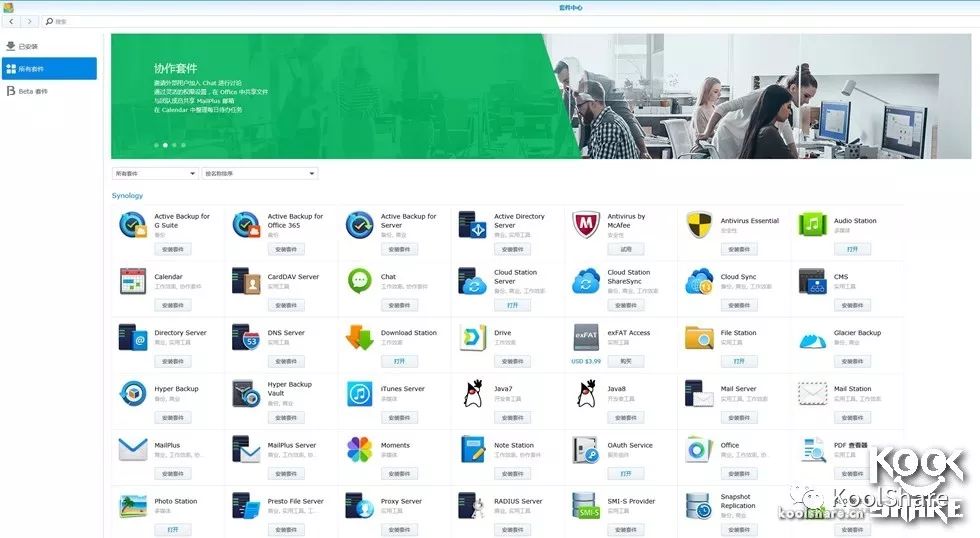Viewport: 980px width, 538px height.
Task: Select the All Packages sidebar item
Action: [x=49, y=69]
